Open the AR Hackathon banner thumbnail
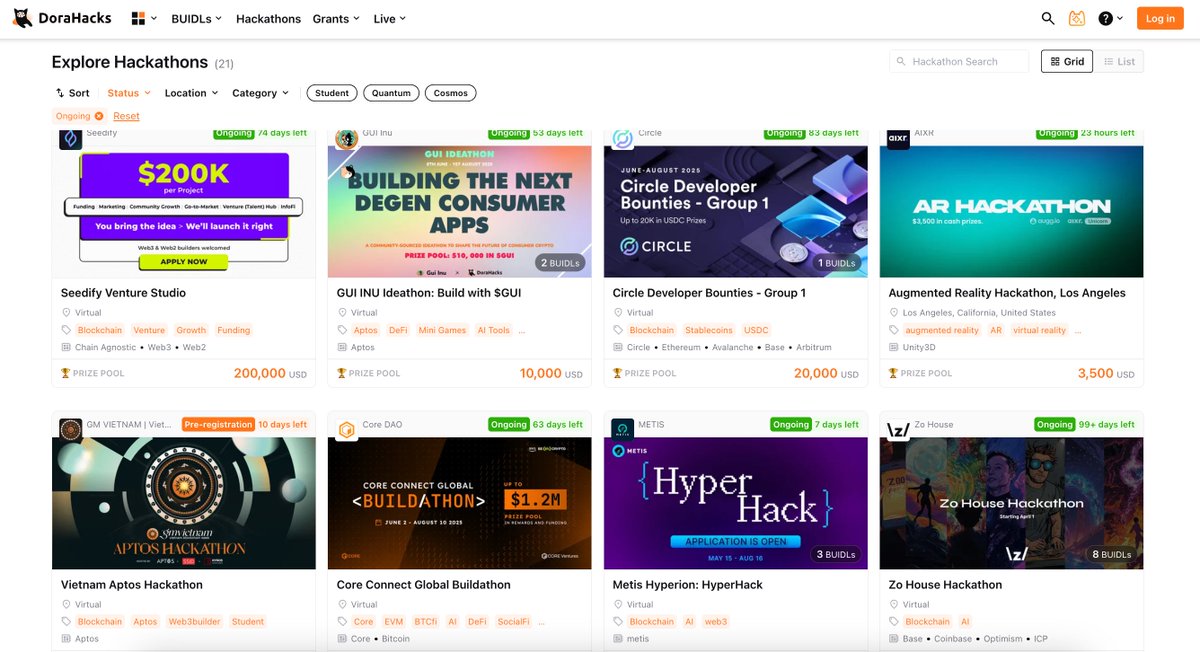This screenshot has width=1200, height=652. click(1011, 212)
